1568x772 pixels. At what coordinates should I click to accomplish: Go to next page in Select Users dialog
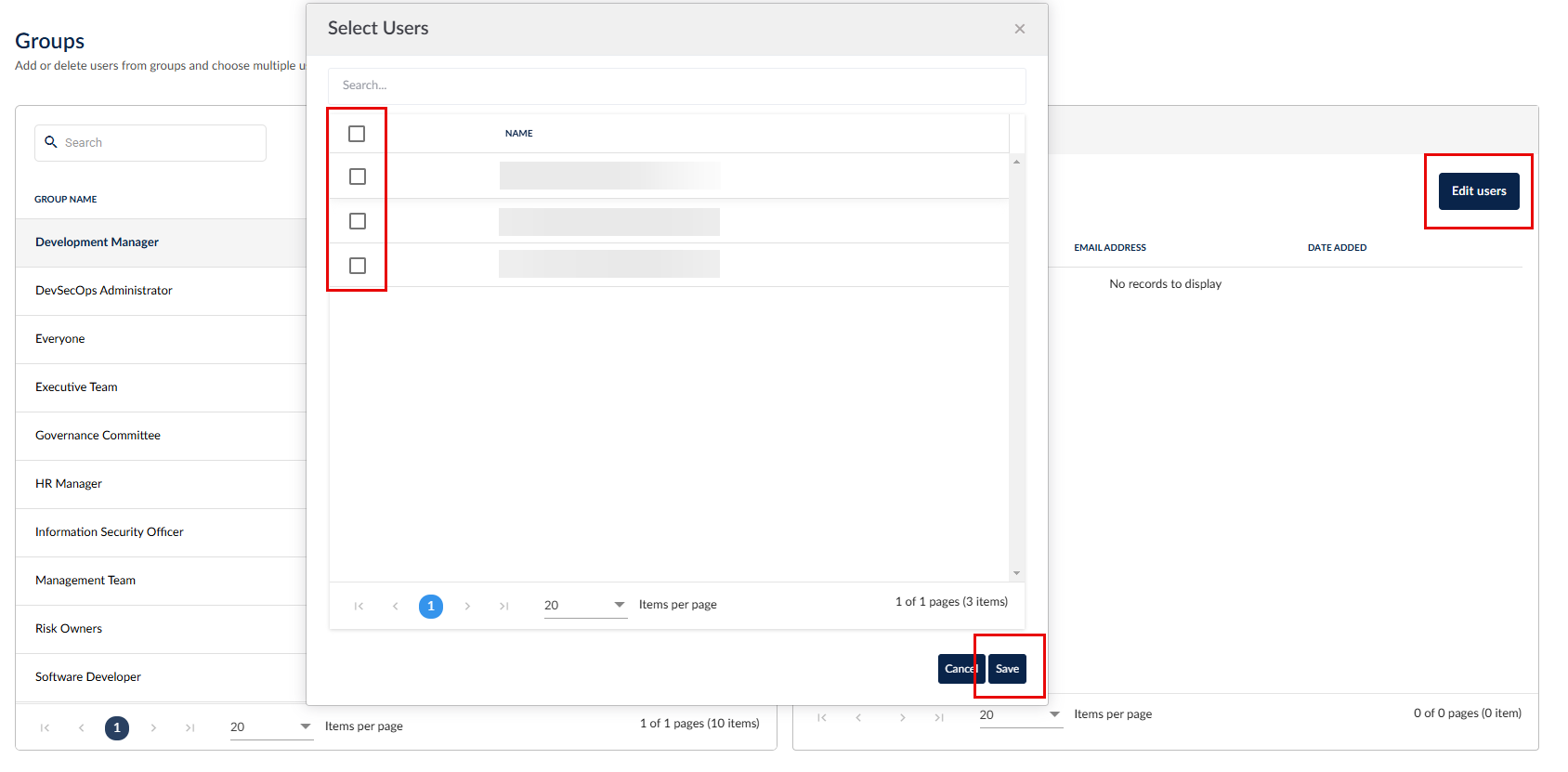tap(467, 607)
